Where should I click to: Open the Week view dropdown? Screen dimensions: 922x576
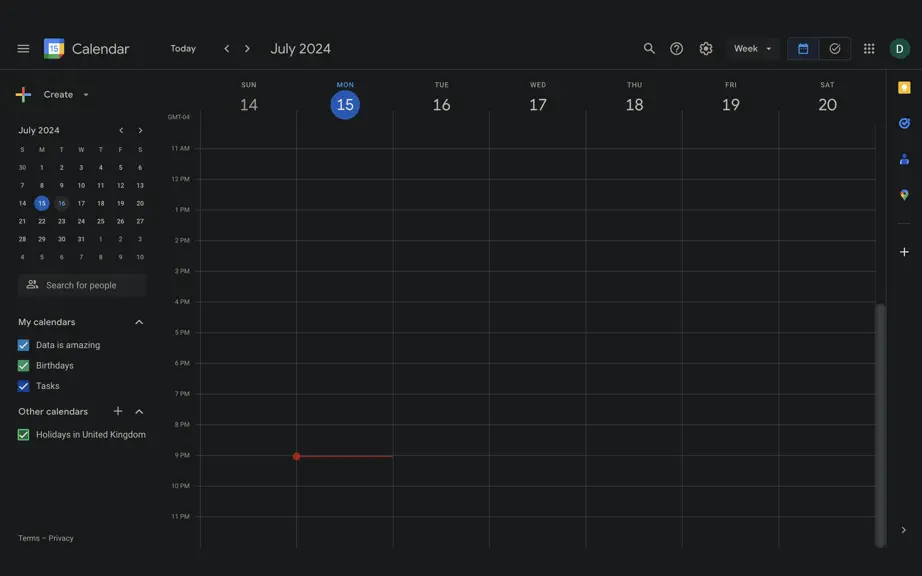click(x=753, y=49)
